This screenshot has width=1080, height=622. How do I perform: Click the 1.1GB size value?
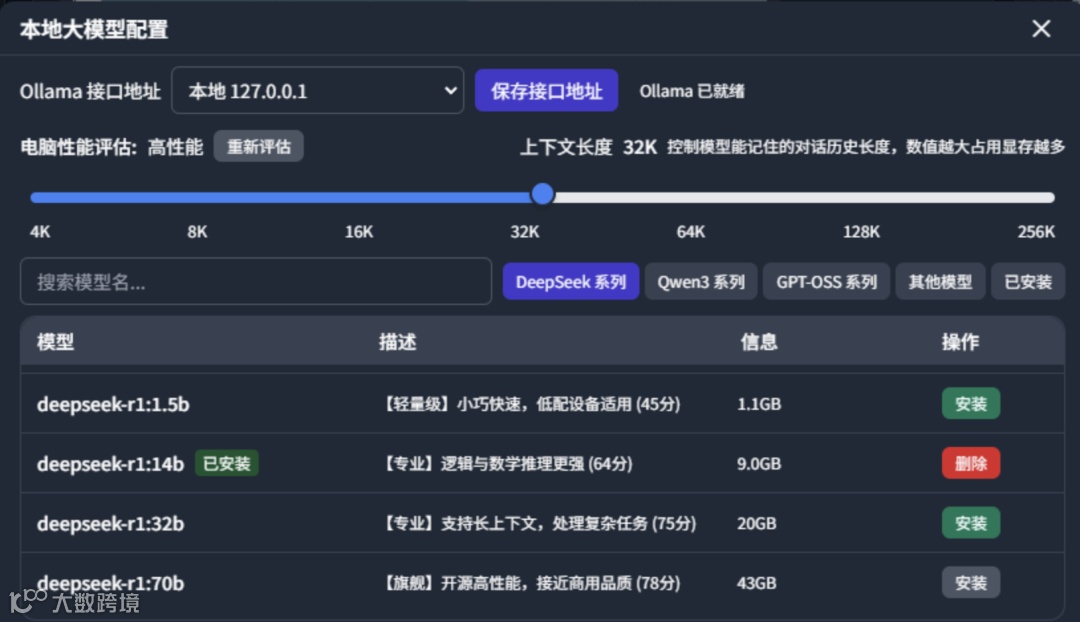[x=758, y=404]
